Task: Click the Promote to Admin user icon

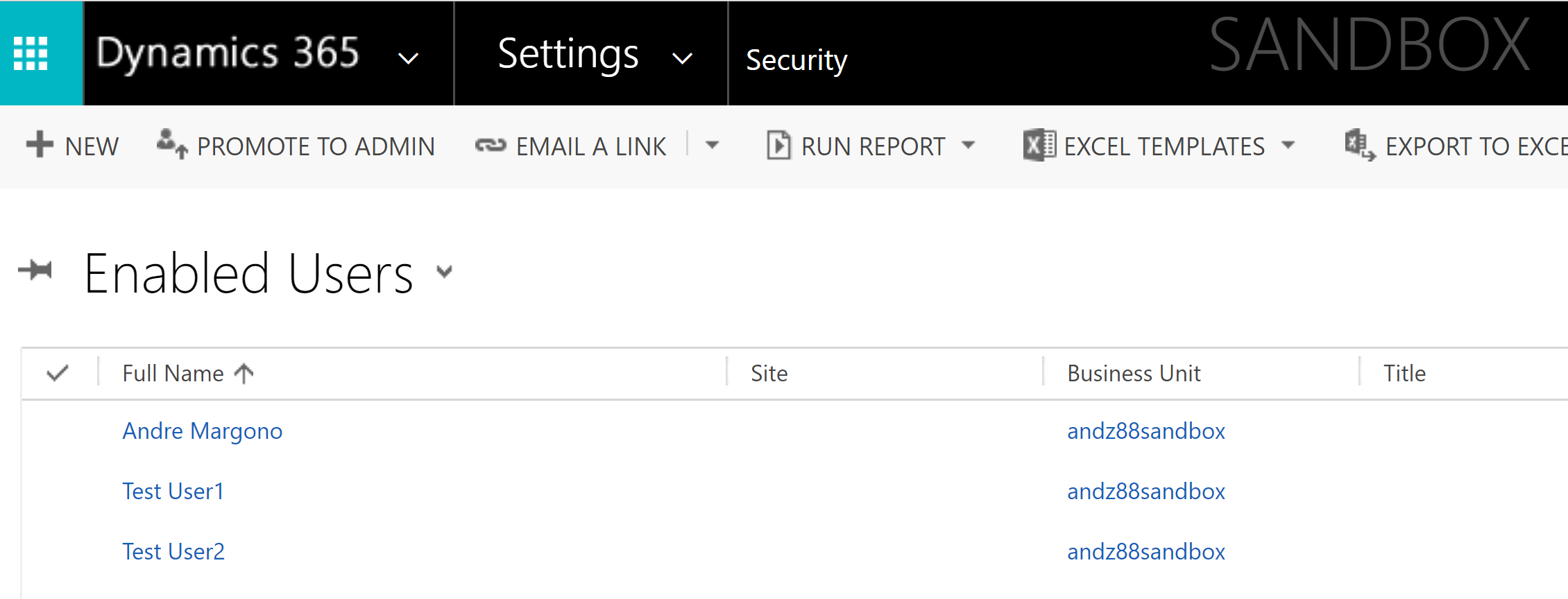Action: 171,144
